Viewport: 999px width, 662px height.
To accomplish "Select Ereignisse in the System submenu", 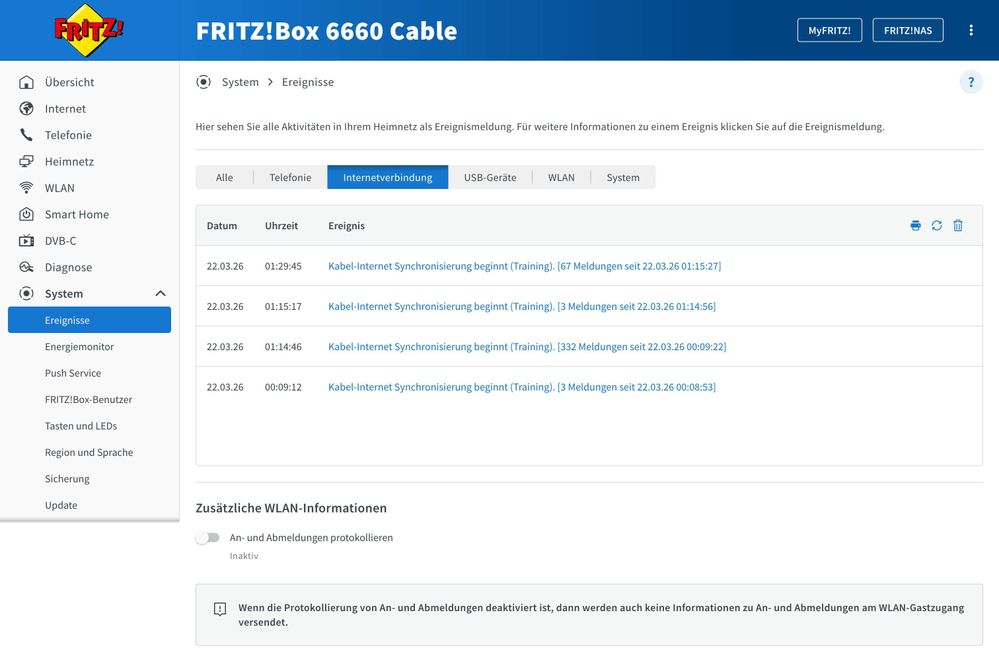I will [x=89, y=320].
